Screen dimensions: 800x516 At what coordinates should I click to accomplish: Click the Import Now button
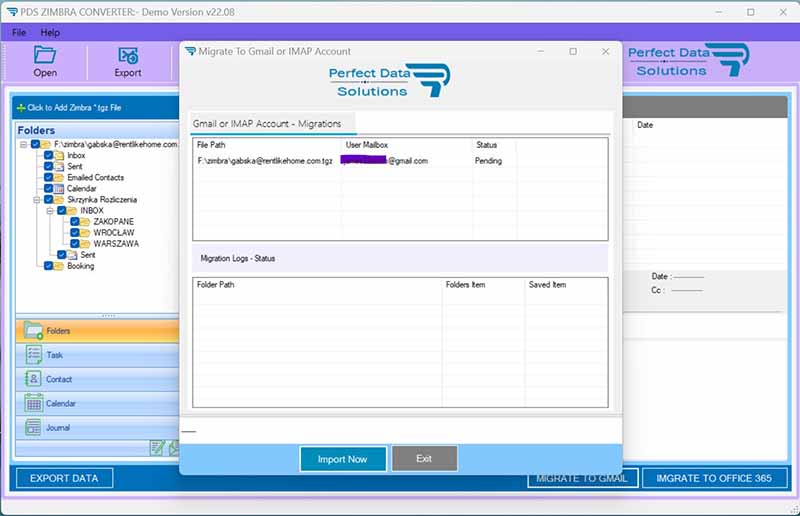[342, 459]
